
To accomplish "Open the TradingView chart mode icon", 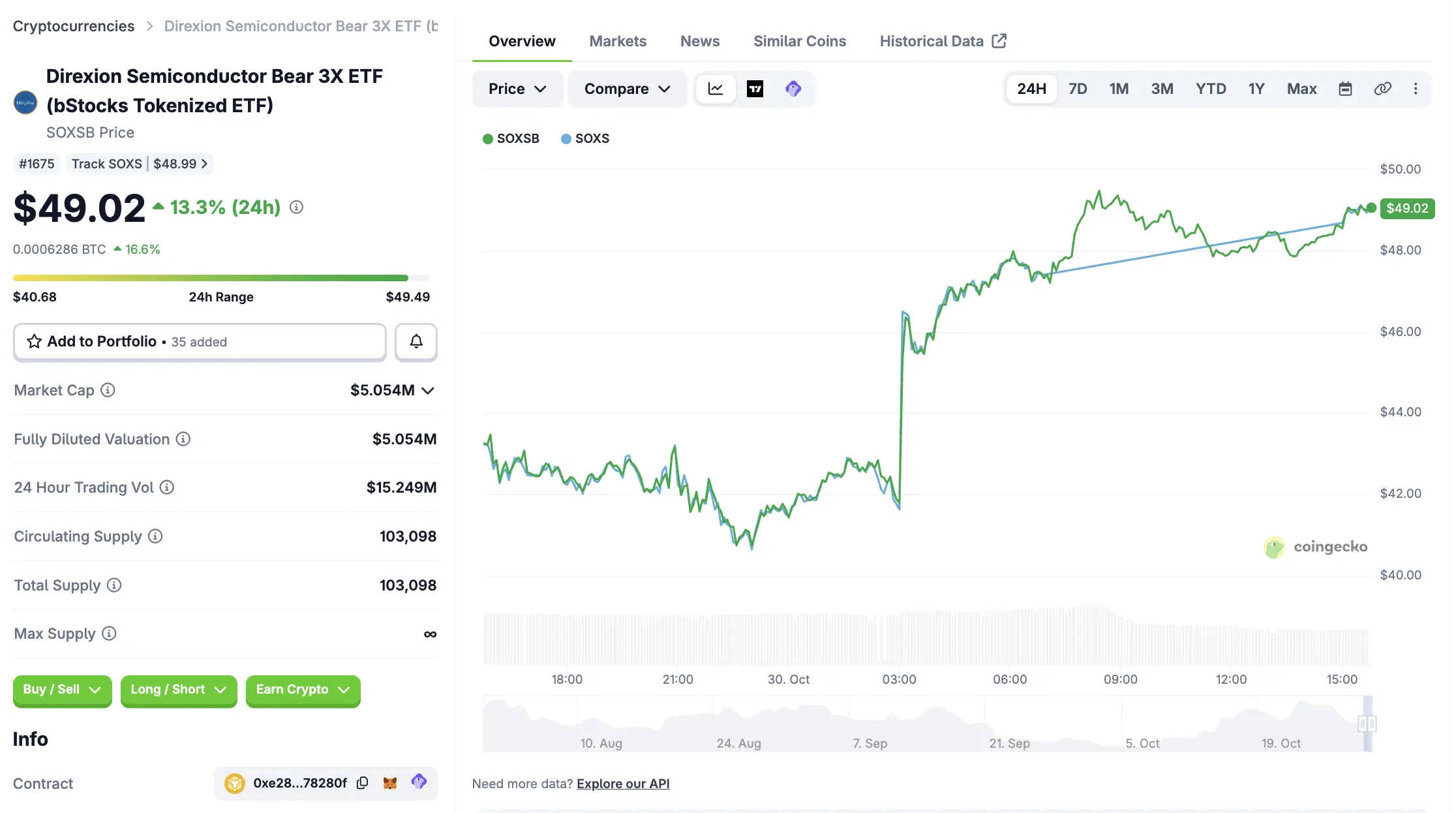I will tap(755, 89).
